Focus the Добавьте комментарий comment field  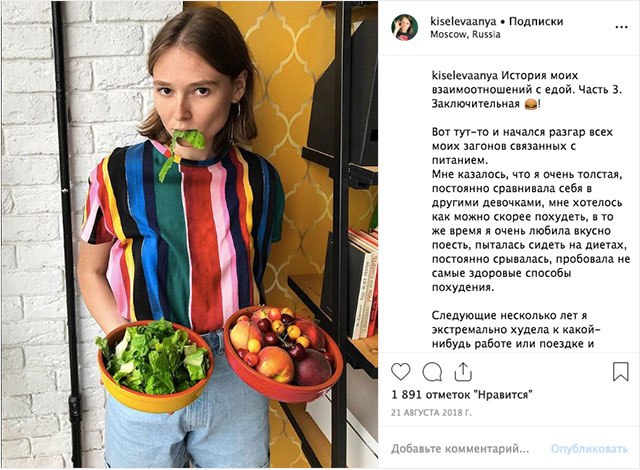point(460,449)
